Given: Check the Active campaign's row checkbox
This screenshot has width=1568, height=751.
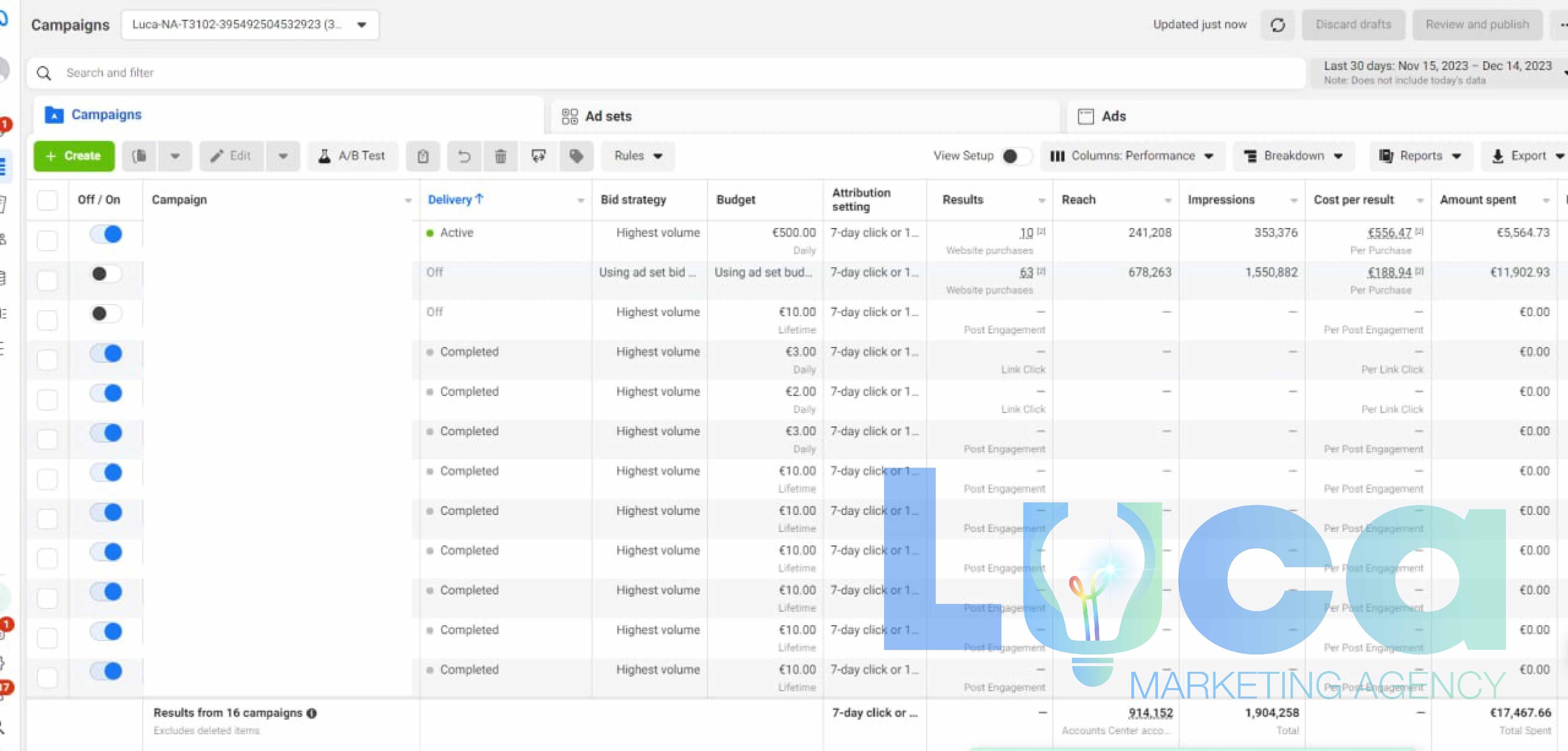Looking at the screenshot, I should (47, 240).
